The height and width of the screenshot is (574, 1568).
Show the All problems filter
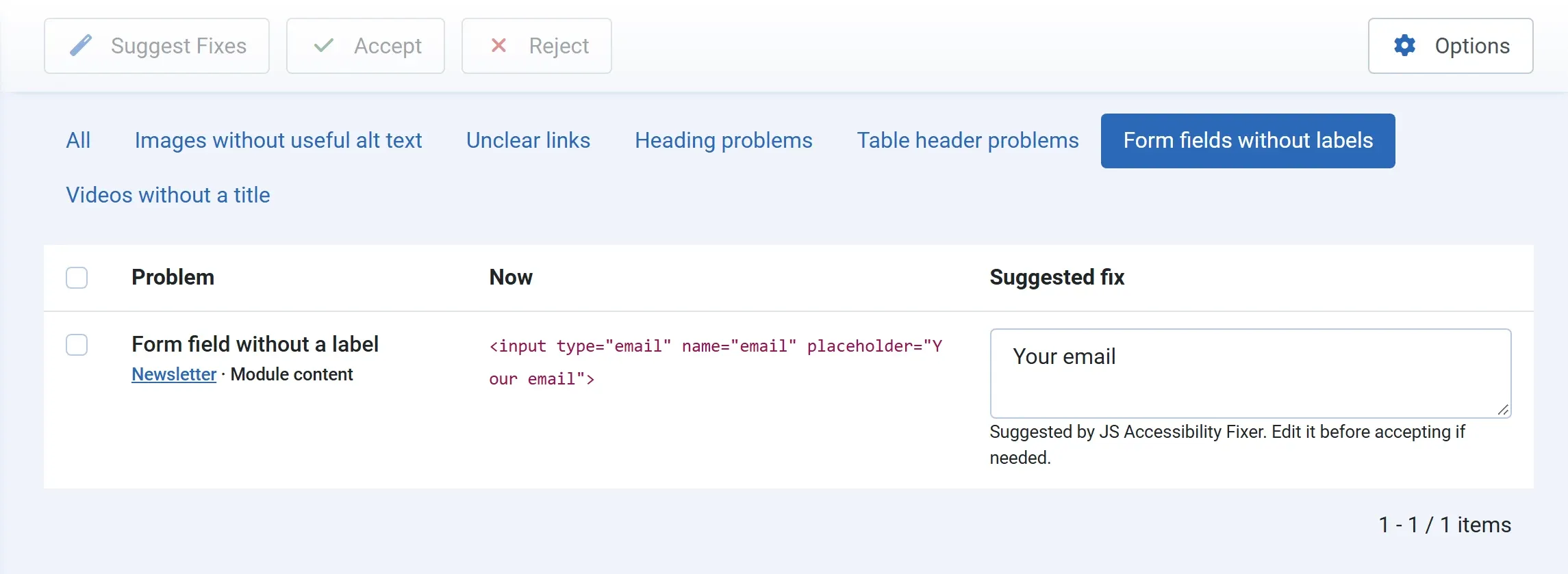[78, 140]
